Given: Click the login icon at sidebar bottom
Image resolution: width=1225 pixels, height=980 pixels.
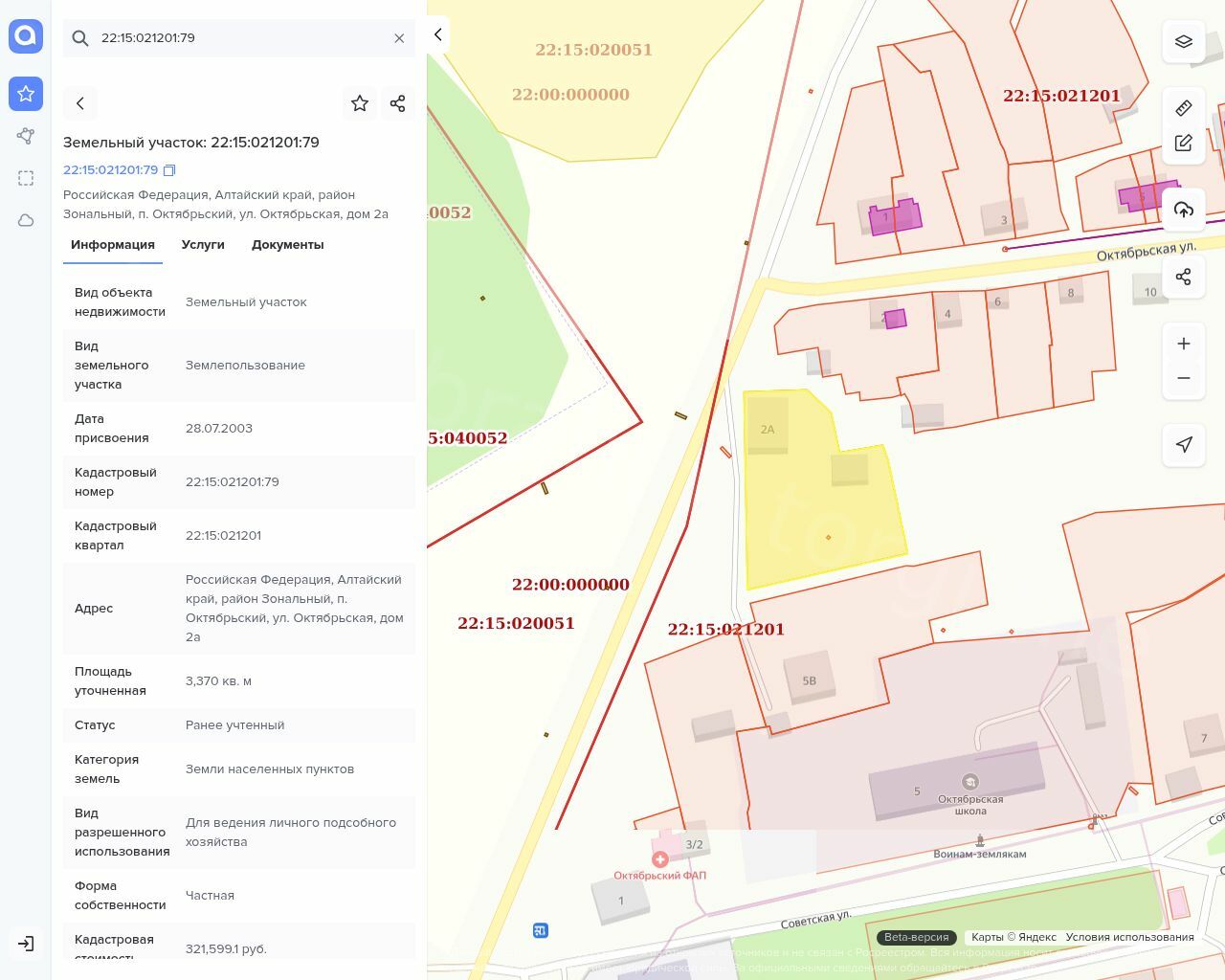Looking at the screenshot, I should click(x=26, y=944).
